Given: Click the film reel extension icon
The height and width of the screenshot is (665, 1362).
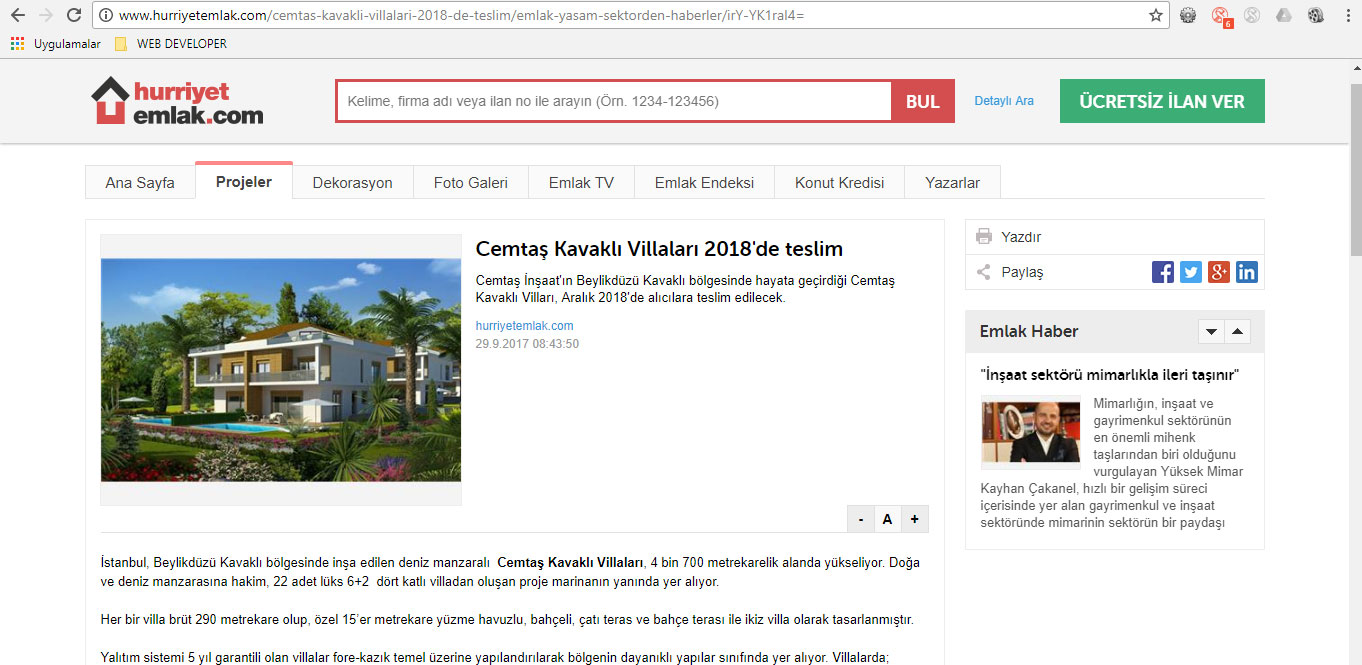Looking at the screenshot, I should [1316, 15].
